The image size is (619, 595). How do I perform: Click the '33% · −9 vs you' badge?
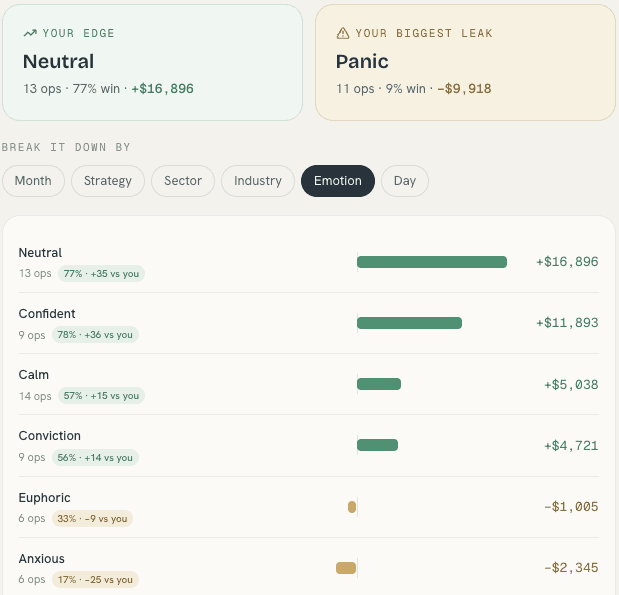(x=92, y=518)
